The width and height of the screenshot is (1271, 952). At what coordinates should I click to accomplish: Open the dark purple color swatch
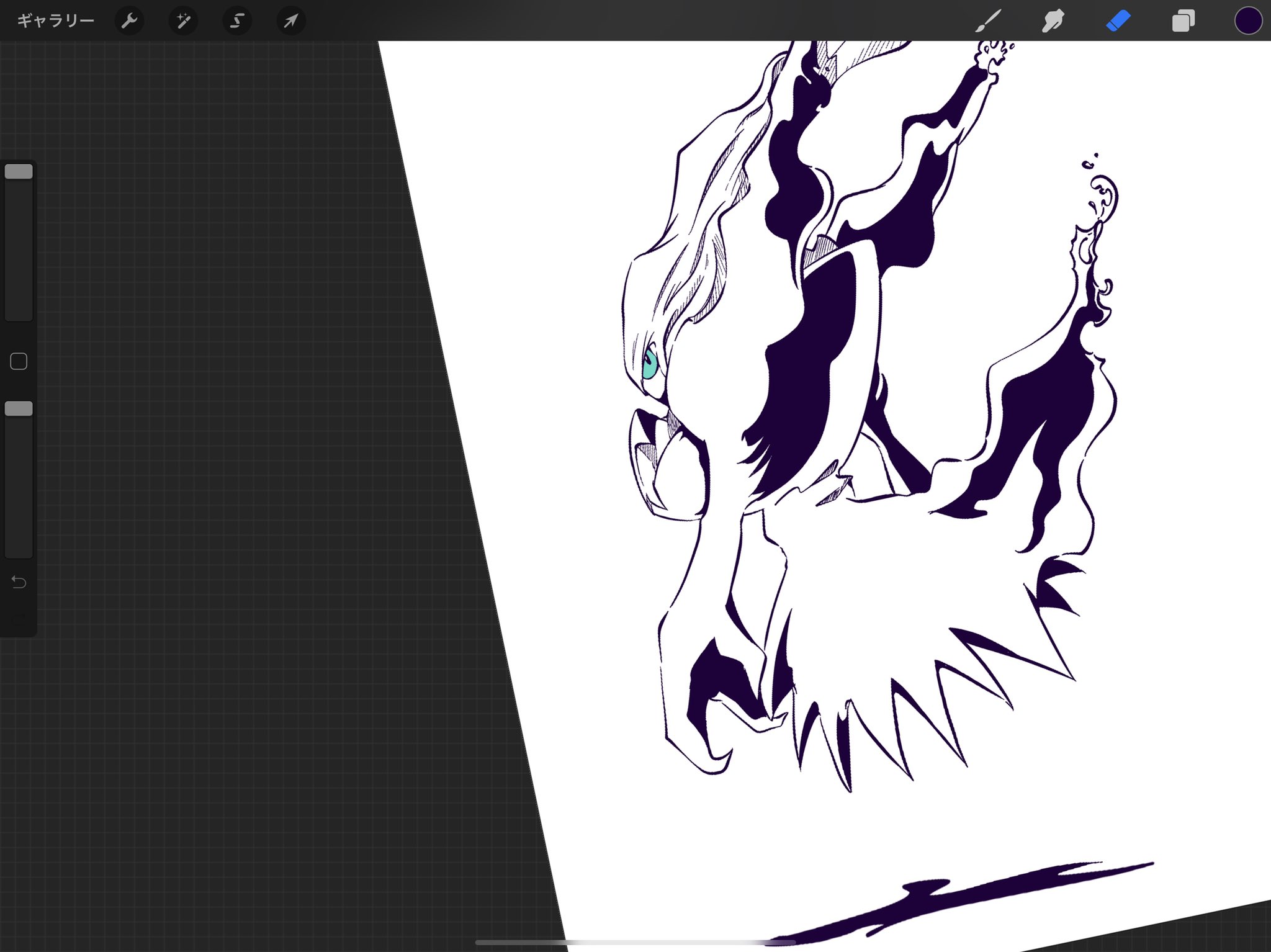click(1248, 21)
